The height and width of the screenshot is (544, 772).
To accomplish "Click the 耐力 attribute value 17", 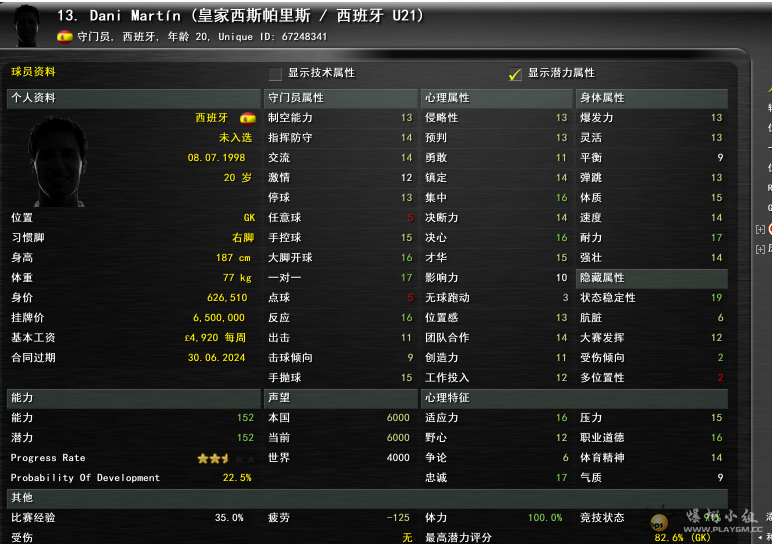I will click(716, 238).
